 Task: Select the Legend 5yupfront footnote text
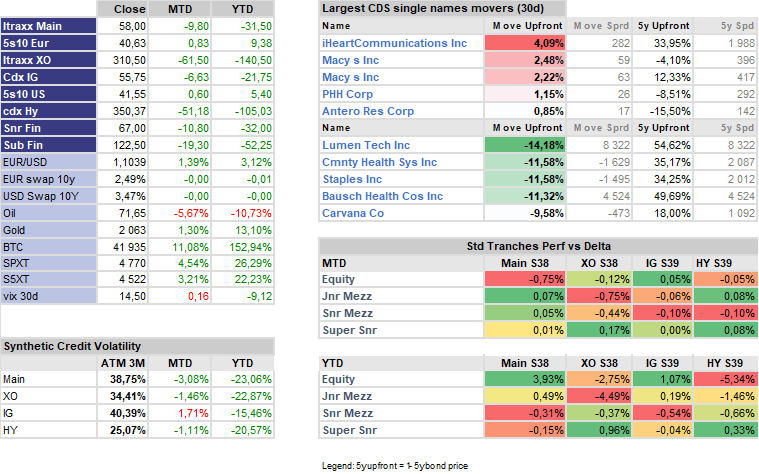pos(395,466)
